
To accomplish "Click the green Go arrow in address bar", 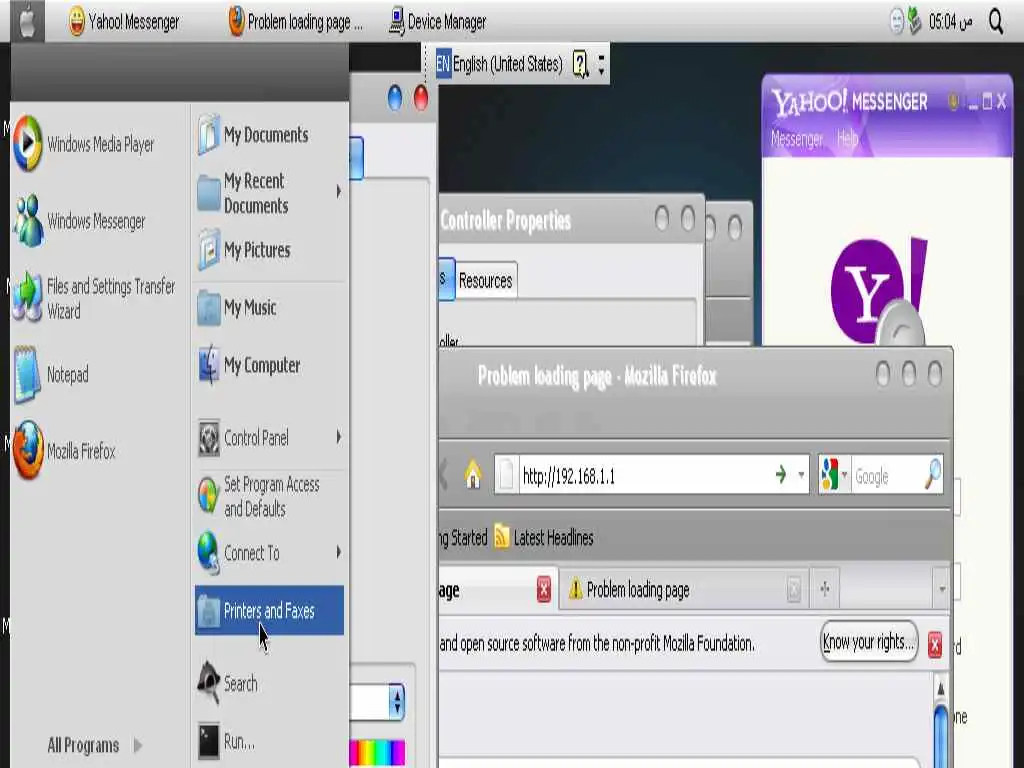I will click(x=780, y=474).
